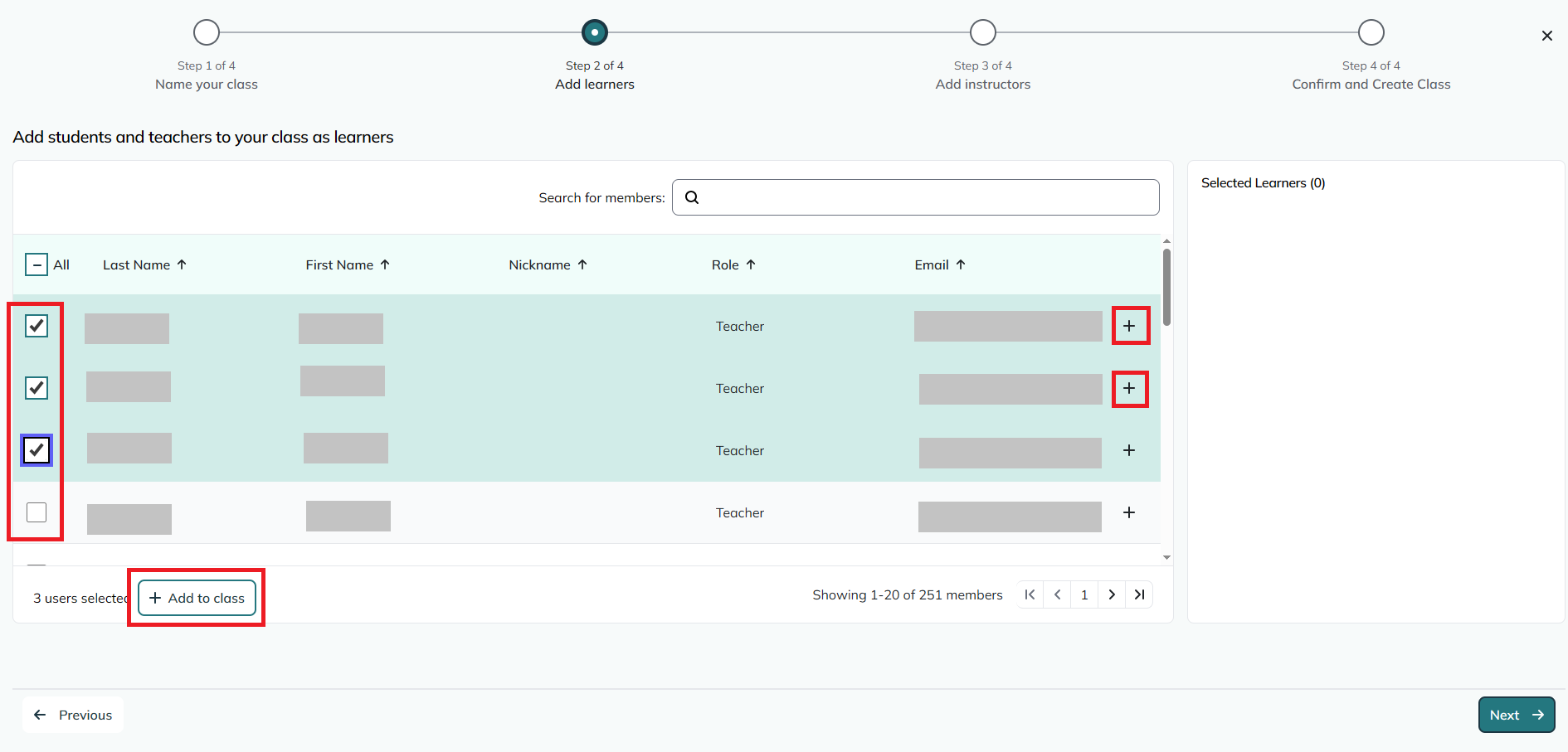Sort the table by Email column
Image resolution: width=1568 pixels, height=752 pixels.
(x=940, y=264)
